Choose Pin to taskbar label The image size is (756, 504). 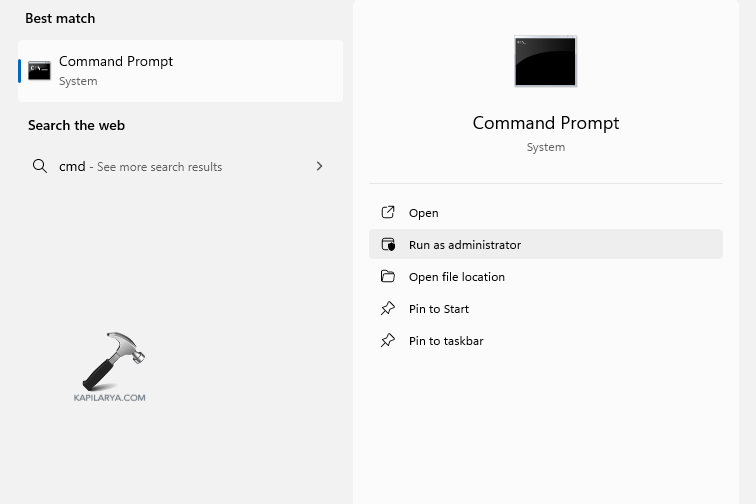(446, 341)
